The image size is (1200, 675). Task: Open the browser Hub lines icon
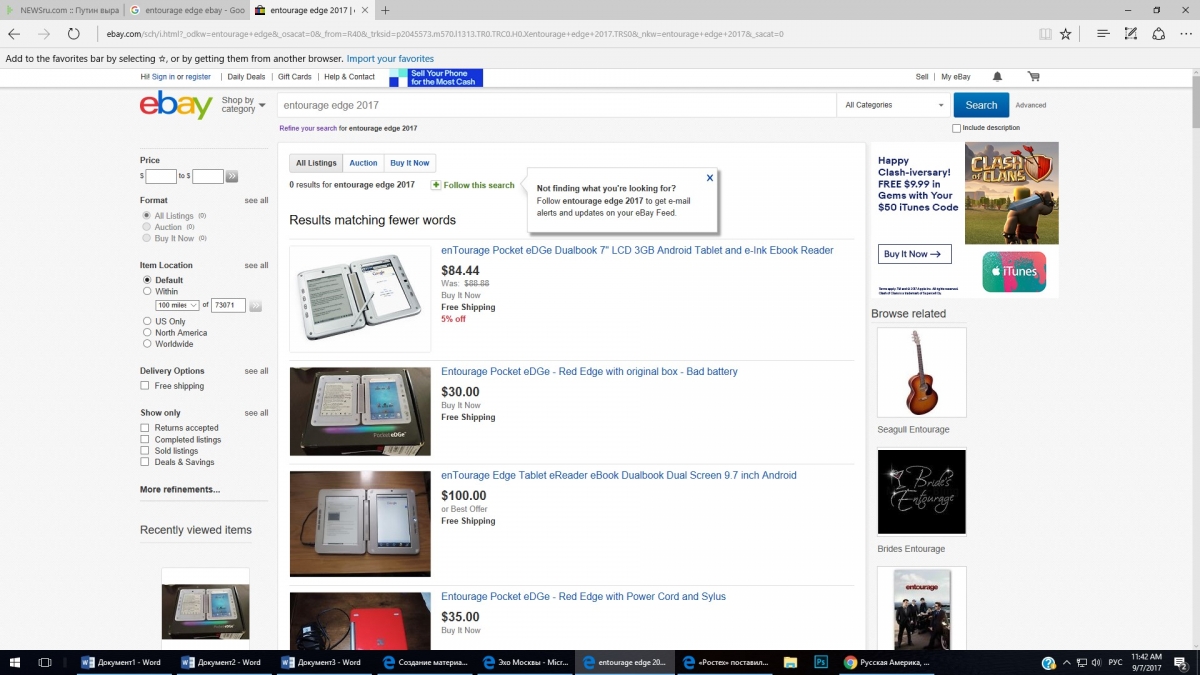1103,34
